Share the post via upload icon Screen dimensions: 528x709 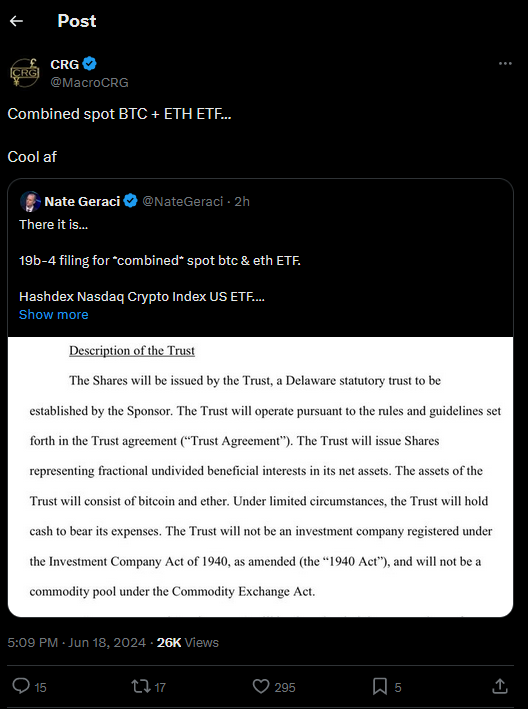point(499,686)
